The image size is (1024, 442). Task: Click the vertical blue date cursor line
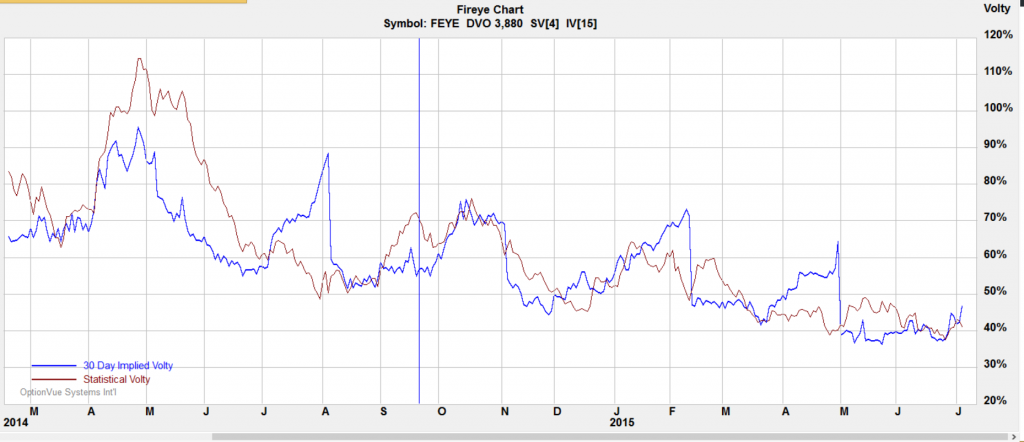click(419, 221)
